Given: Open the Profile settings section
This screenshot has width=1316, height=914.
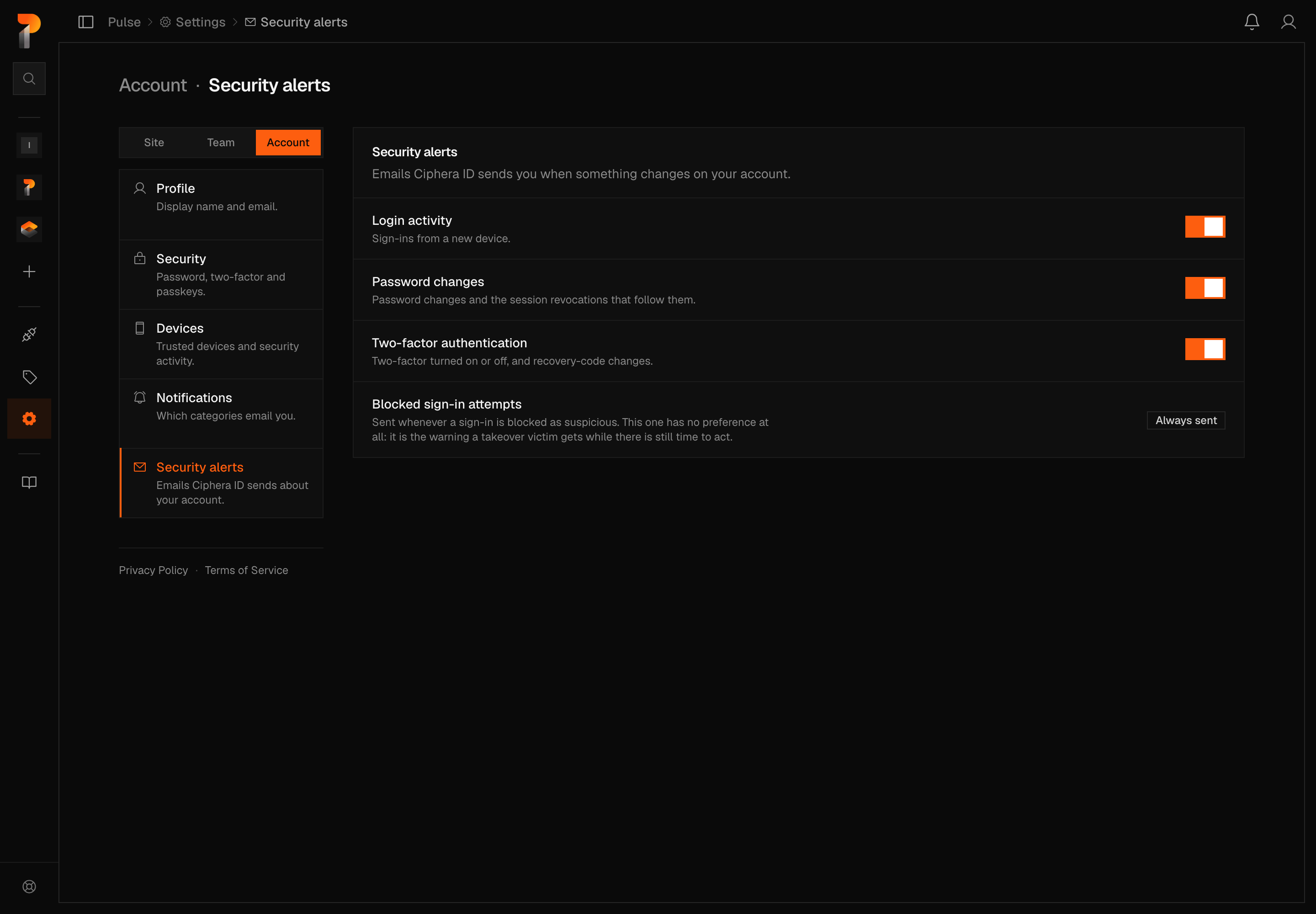Looking at the screenshot, I should pyautogui.click(x=221, y=204).
